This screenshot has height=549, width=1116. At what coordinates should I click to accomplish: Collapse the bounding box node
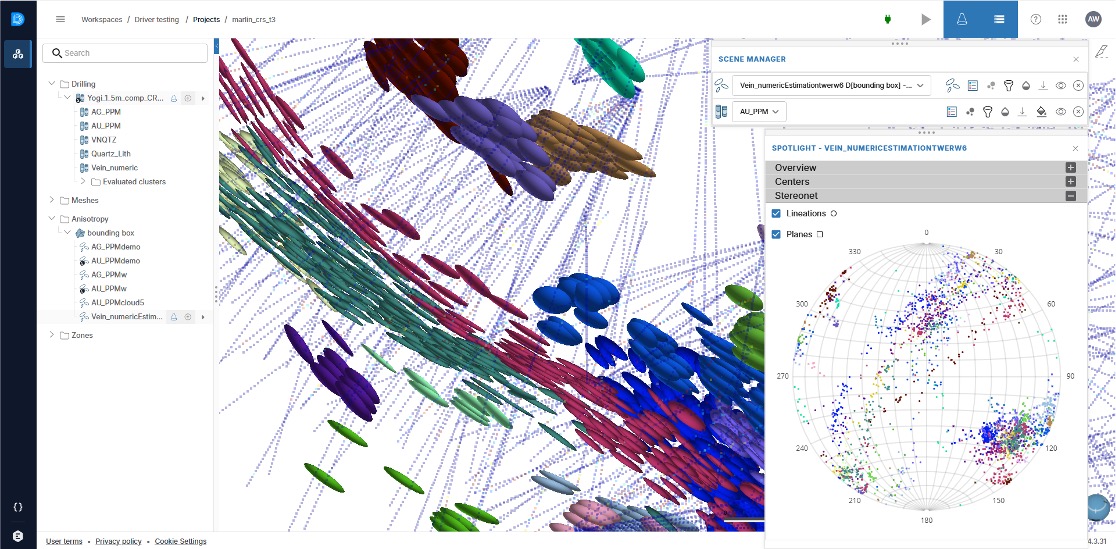click(x=67, y=233)
